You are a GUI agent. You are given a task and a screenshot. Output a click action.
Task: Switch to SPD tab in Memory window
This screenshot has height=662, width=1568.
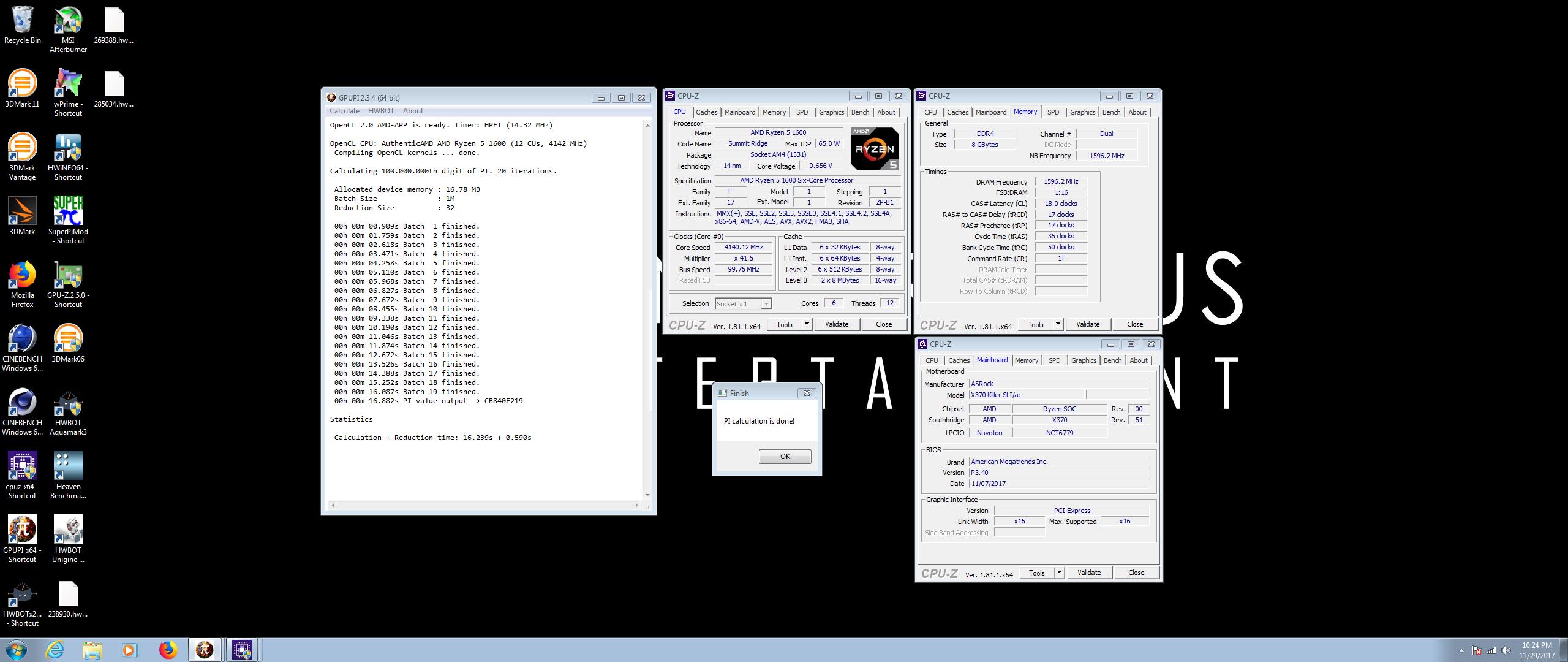1053,112
